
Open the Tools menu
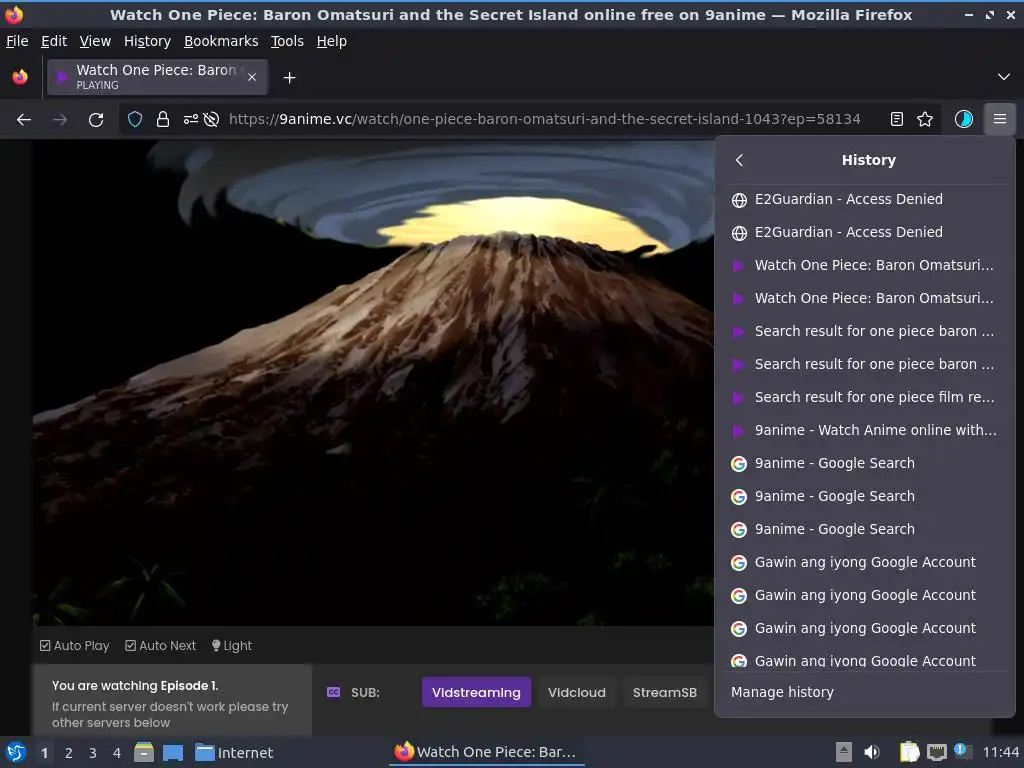(x=287, y=41)
